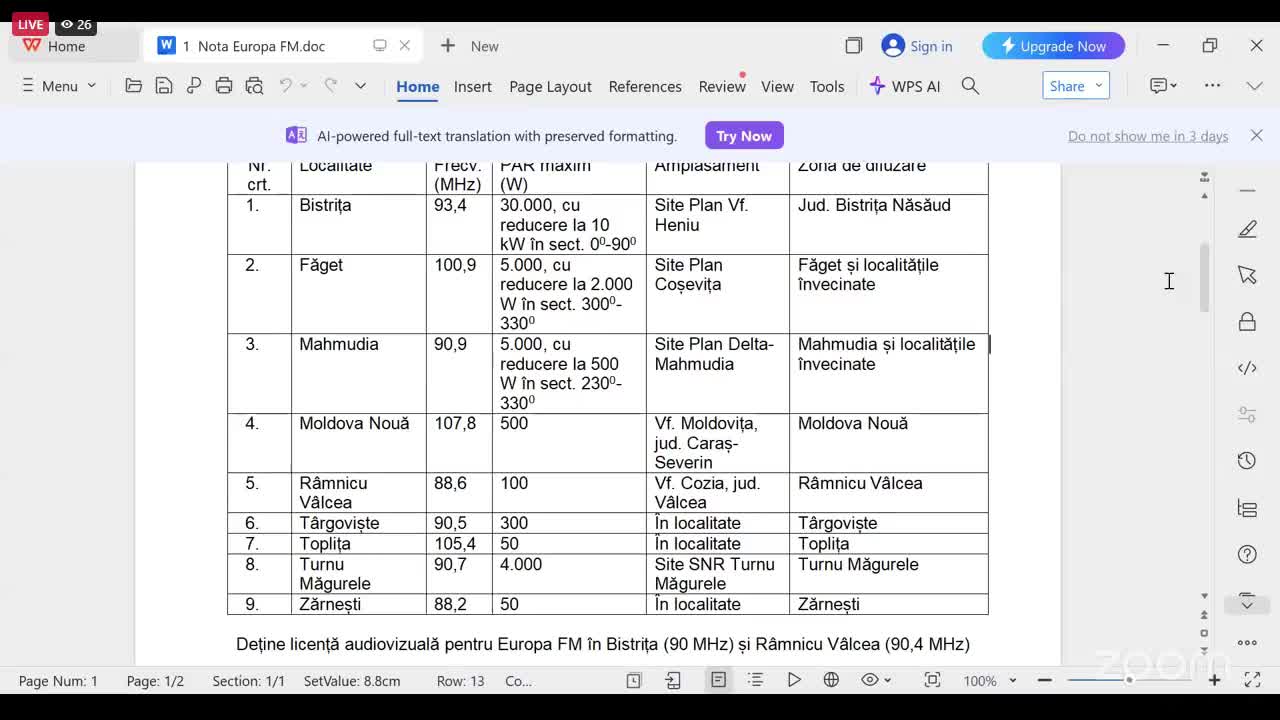Viewport: 1280px width, 720px height.
Task: Click the Save icon in toolbar
Action: [164, 86]
